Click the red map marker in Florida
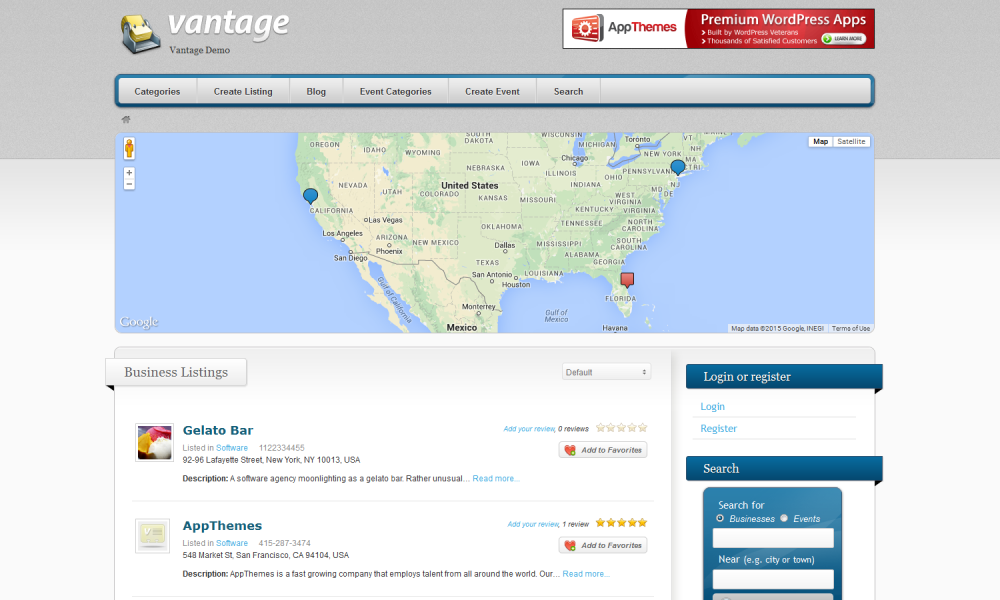This screenshot has height=600, width=1000. tap(628, 280)
